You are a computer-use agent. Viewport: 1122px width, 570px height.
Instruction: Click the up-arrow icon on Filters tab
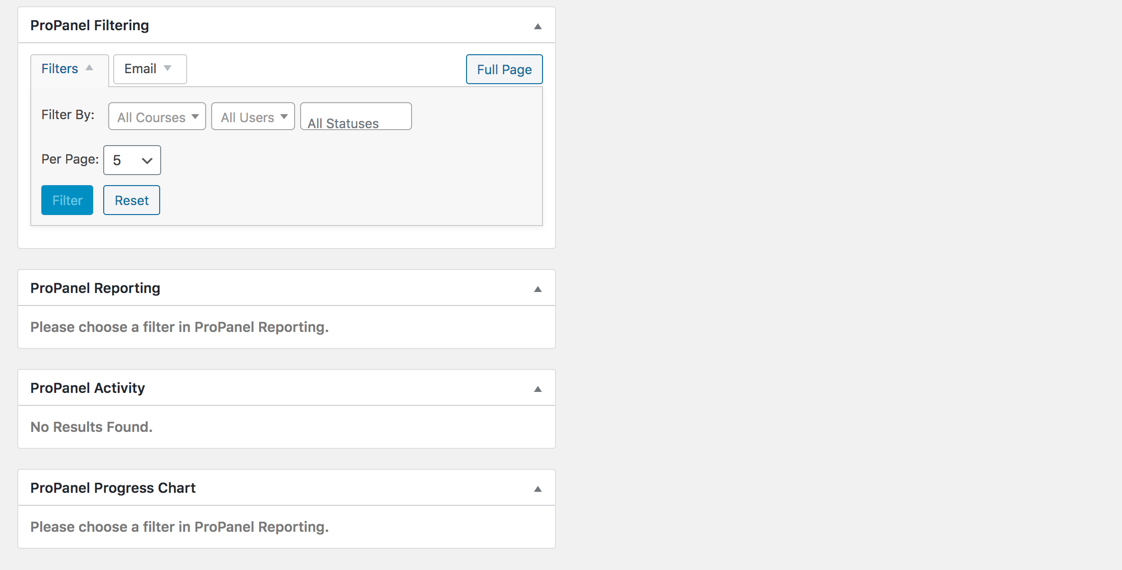89,68
